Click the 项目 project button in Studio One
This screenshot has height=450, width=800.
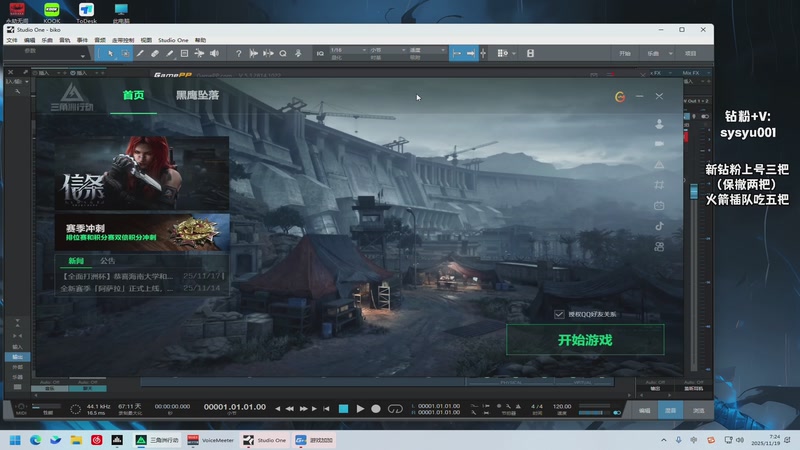tap(690, 53)
